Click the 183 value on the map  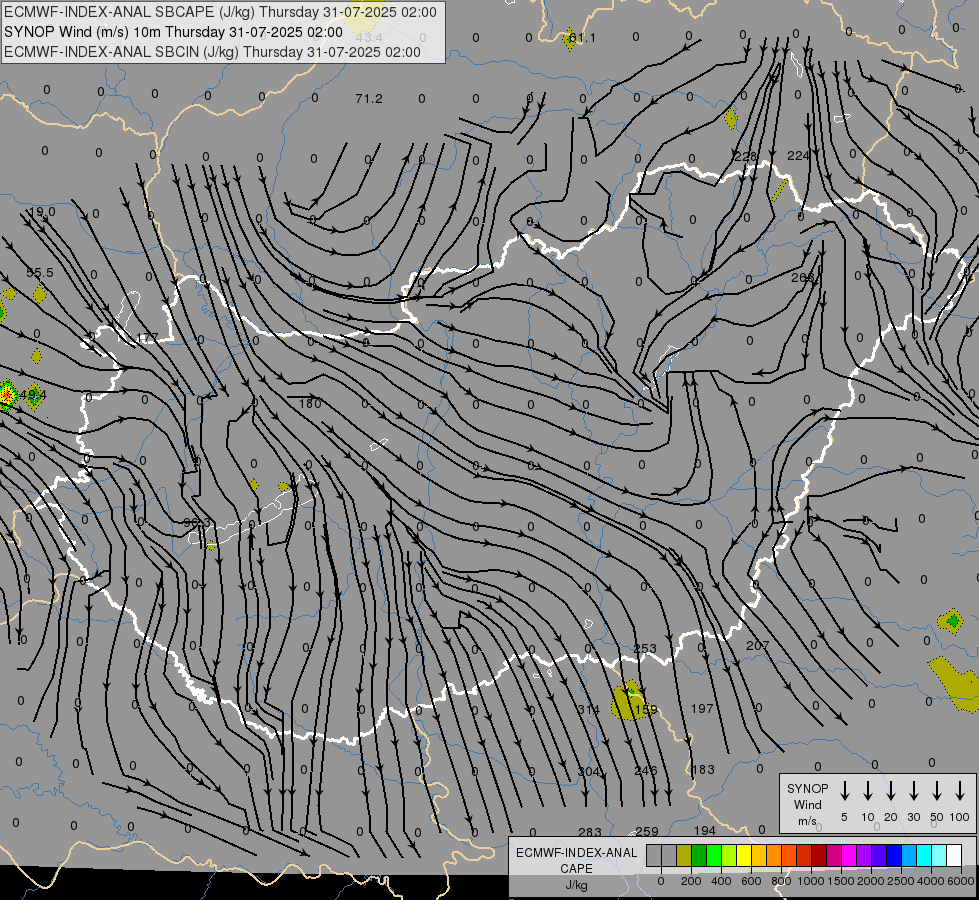(703, 769)
